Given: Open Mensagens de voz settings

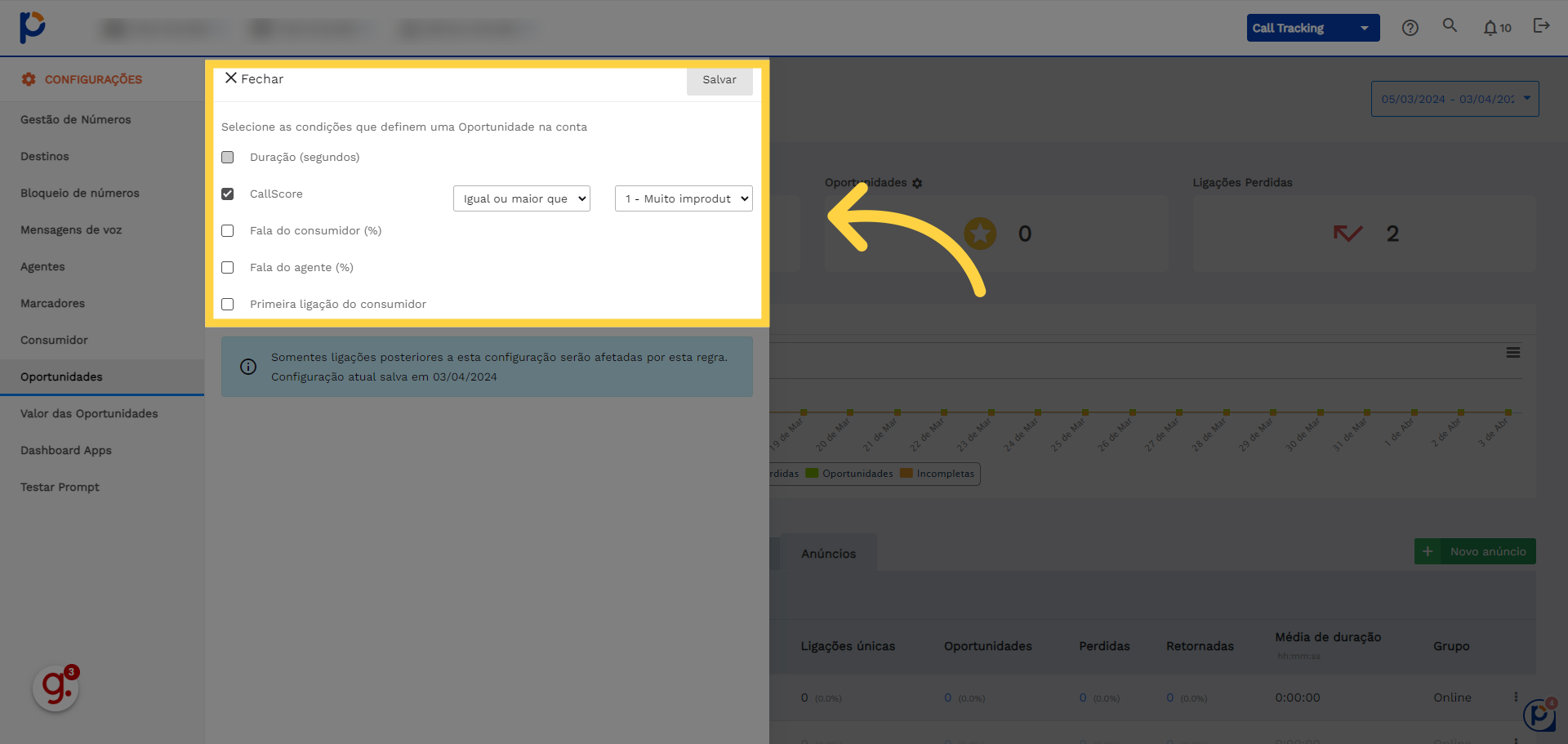Looking at the screenshot, I should [x=71, y=229].
